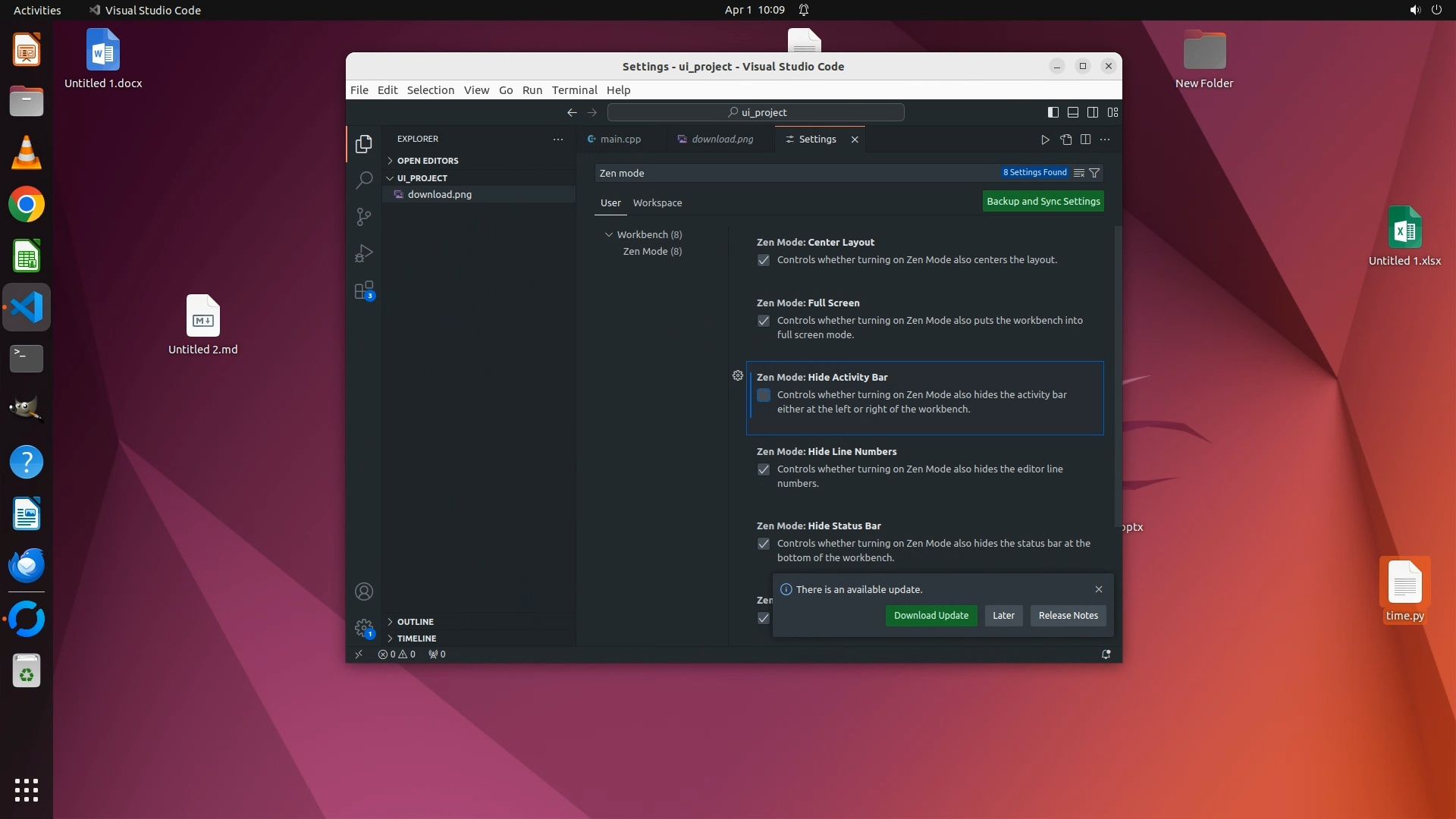Viewport: 1456px width, 819px height.
Task: Open the Extensions view icon
Action: click(x=364, y=290)
